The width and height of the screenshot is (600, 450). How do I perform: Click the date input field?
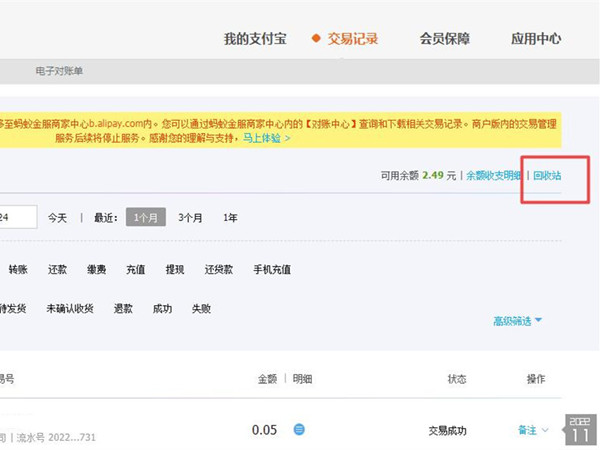pos(18,217)
